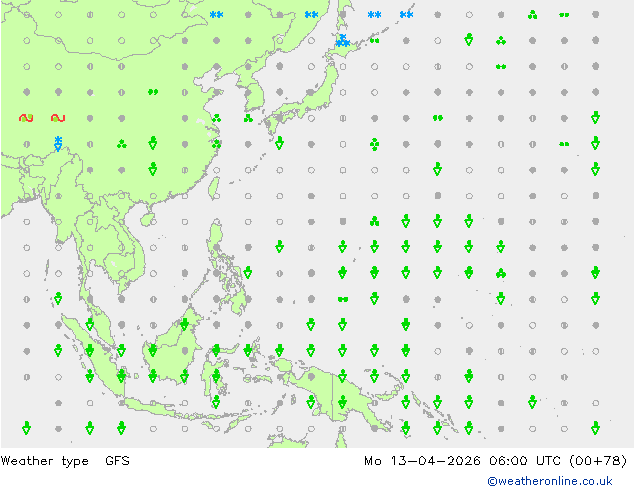
Task: Click the green rain symbol on South Korea's coast
Action: 248,118
